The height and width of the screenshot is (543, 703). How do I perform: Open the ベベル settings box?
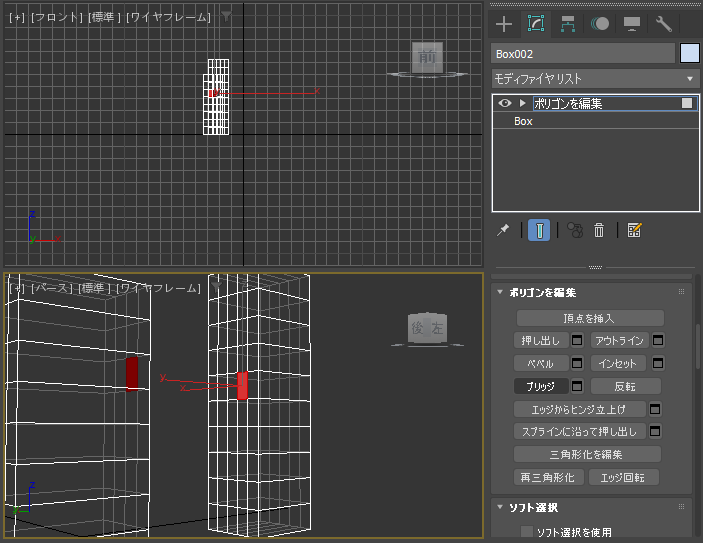(577, 363)
